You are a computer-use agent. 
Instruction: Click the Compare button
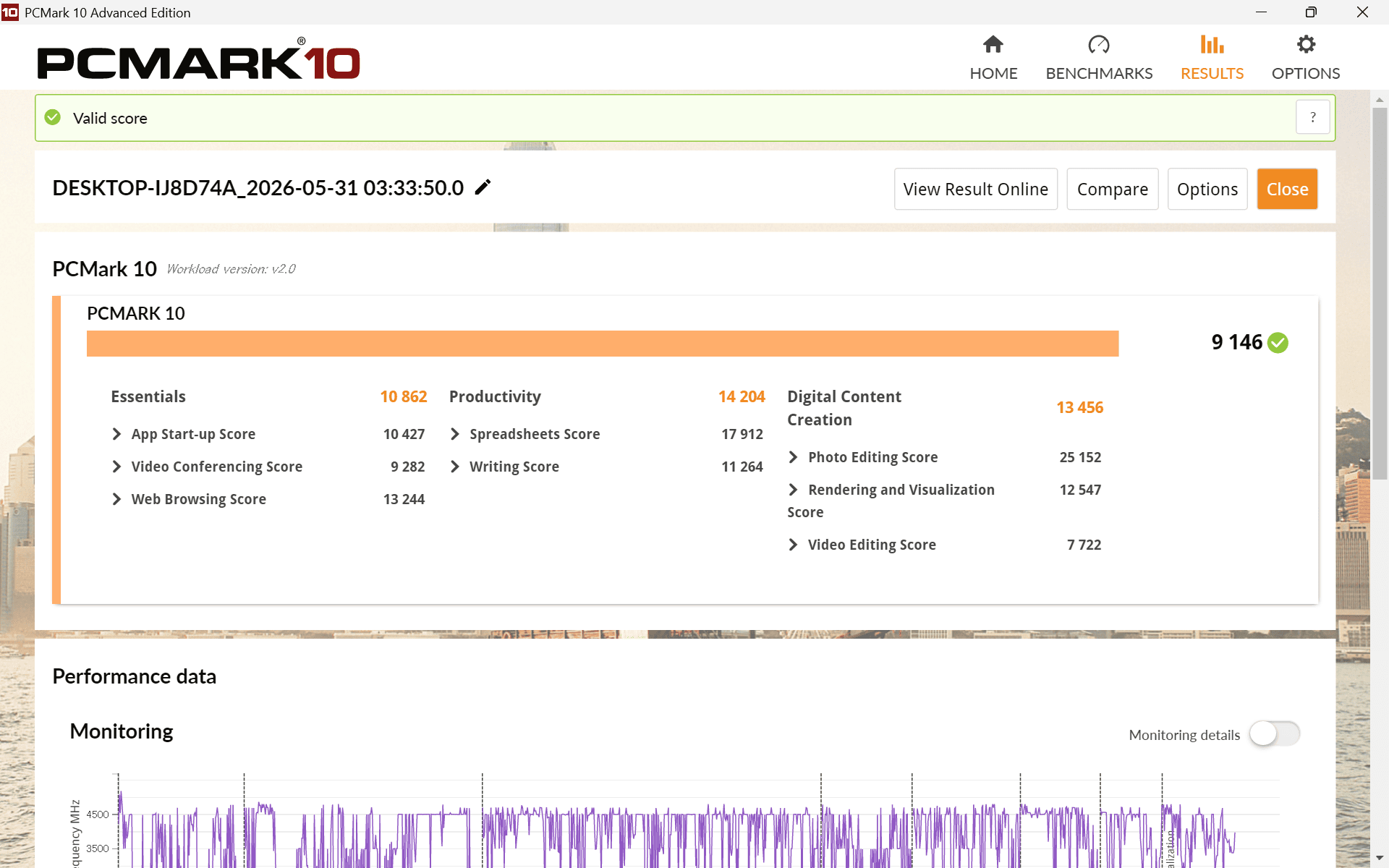pyautogui.click(x=1113, y=190)
